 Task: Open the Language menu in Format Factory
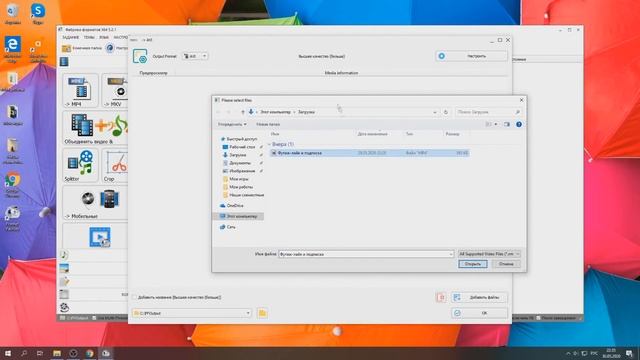click(x=104, y=38)
